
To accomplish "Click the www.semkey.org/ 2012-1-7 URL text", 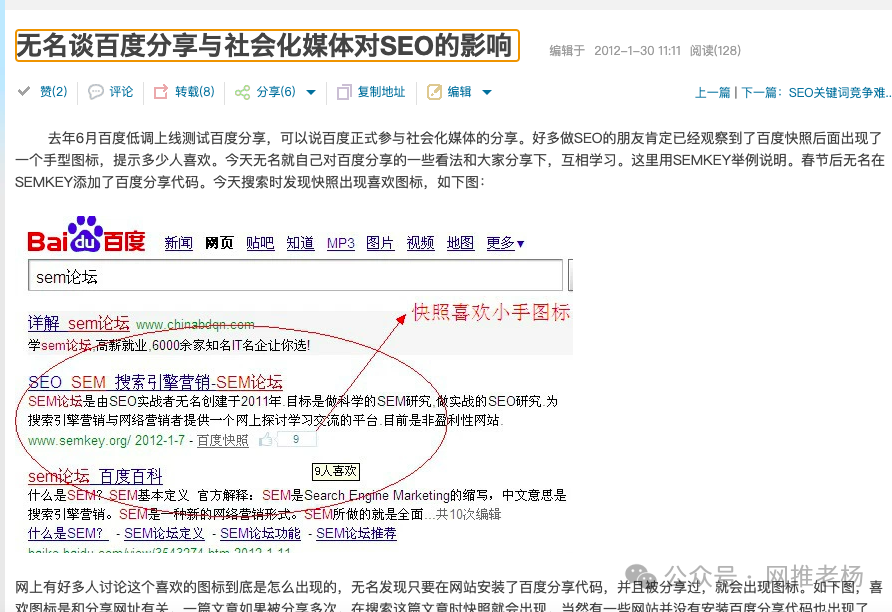I will click(x=106, y=440).
